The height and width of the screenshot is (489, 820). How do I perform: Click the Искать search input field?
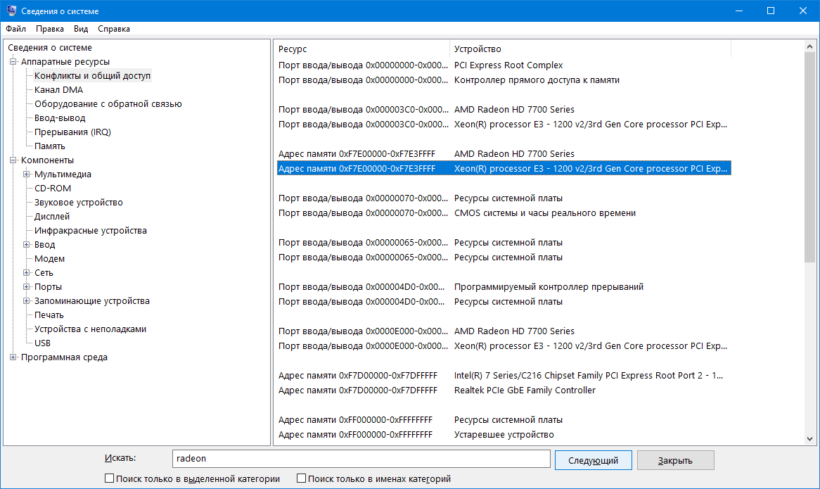coord(360,459)
